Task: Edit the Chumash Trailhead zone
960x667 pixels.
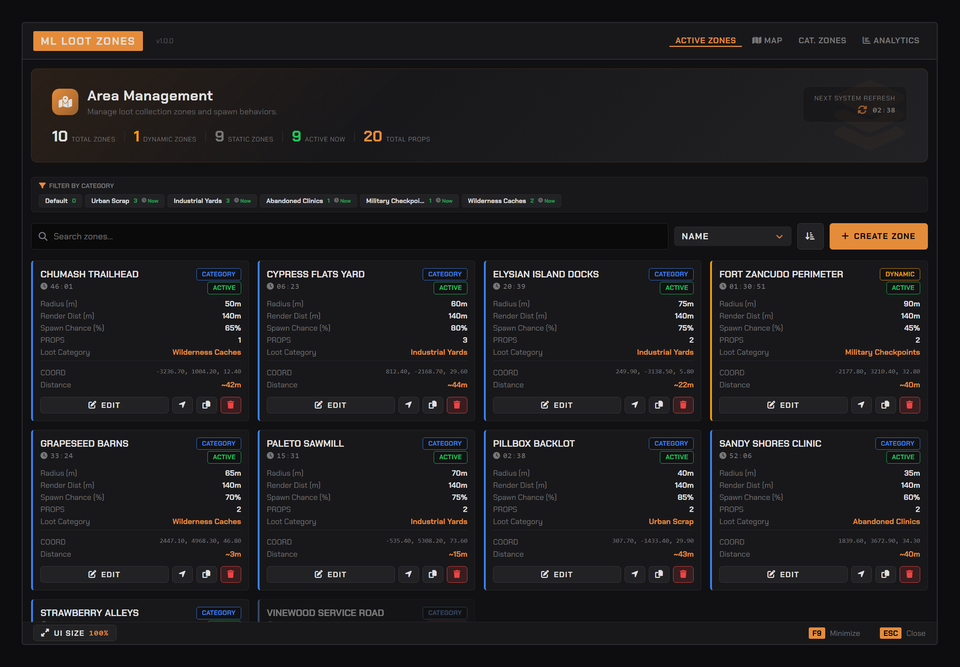Action: 104,405
